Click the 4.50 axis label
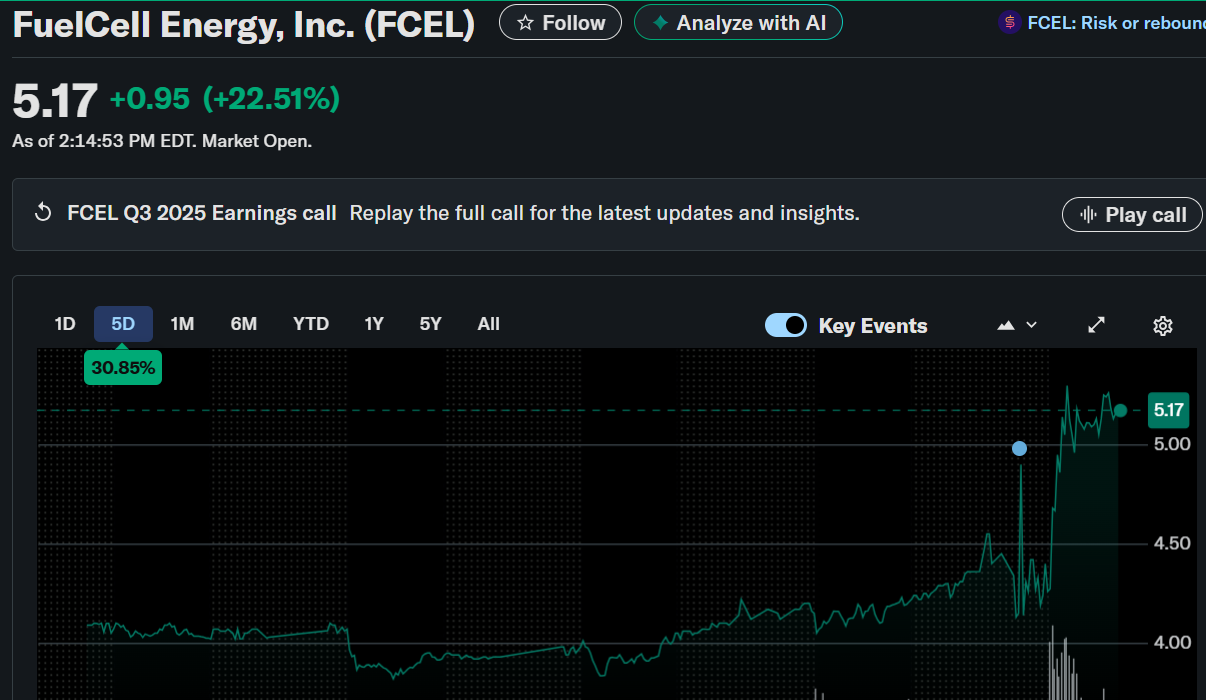1206x700 pixels. (x=1171, y=544)
